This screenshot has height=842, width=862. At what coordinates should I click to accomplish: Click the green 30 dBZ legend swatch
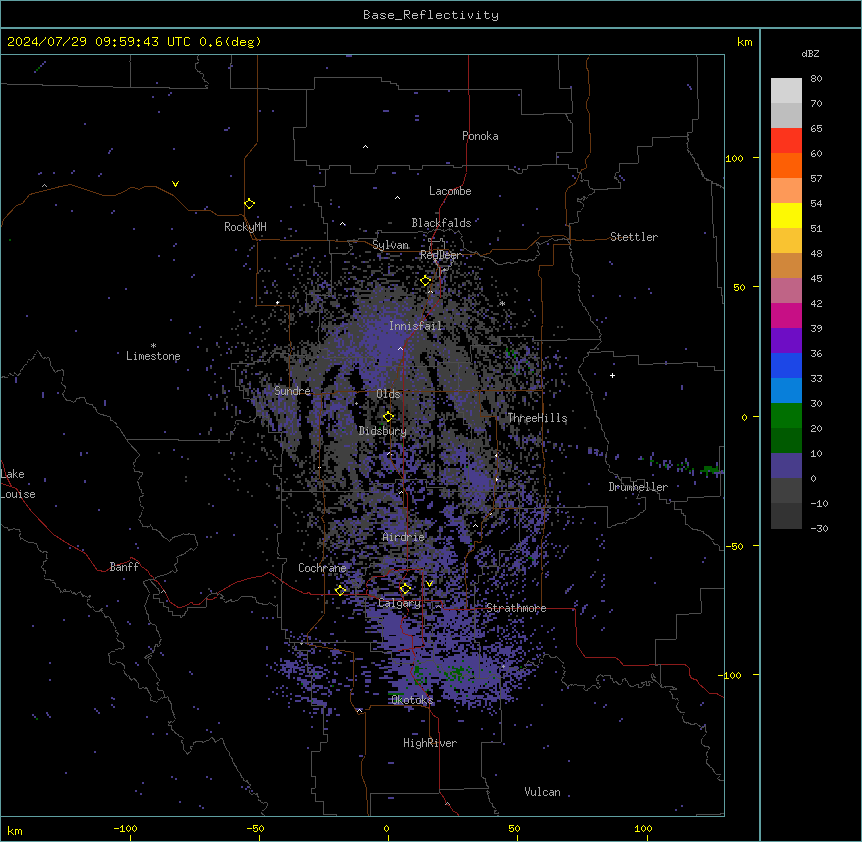click(x=786, y=416)
